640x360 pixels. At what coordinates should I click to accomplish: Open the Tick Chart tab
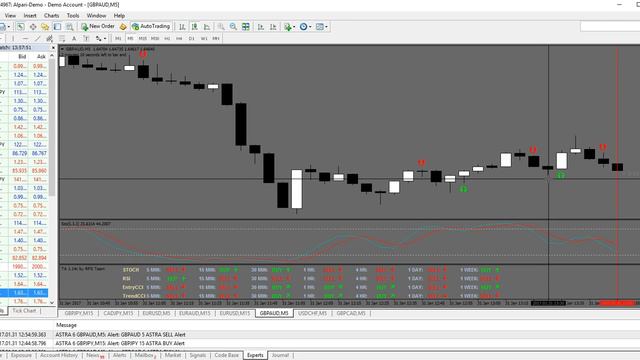tap(24, 311)
